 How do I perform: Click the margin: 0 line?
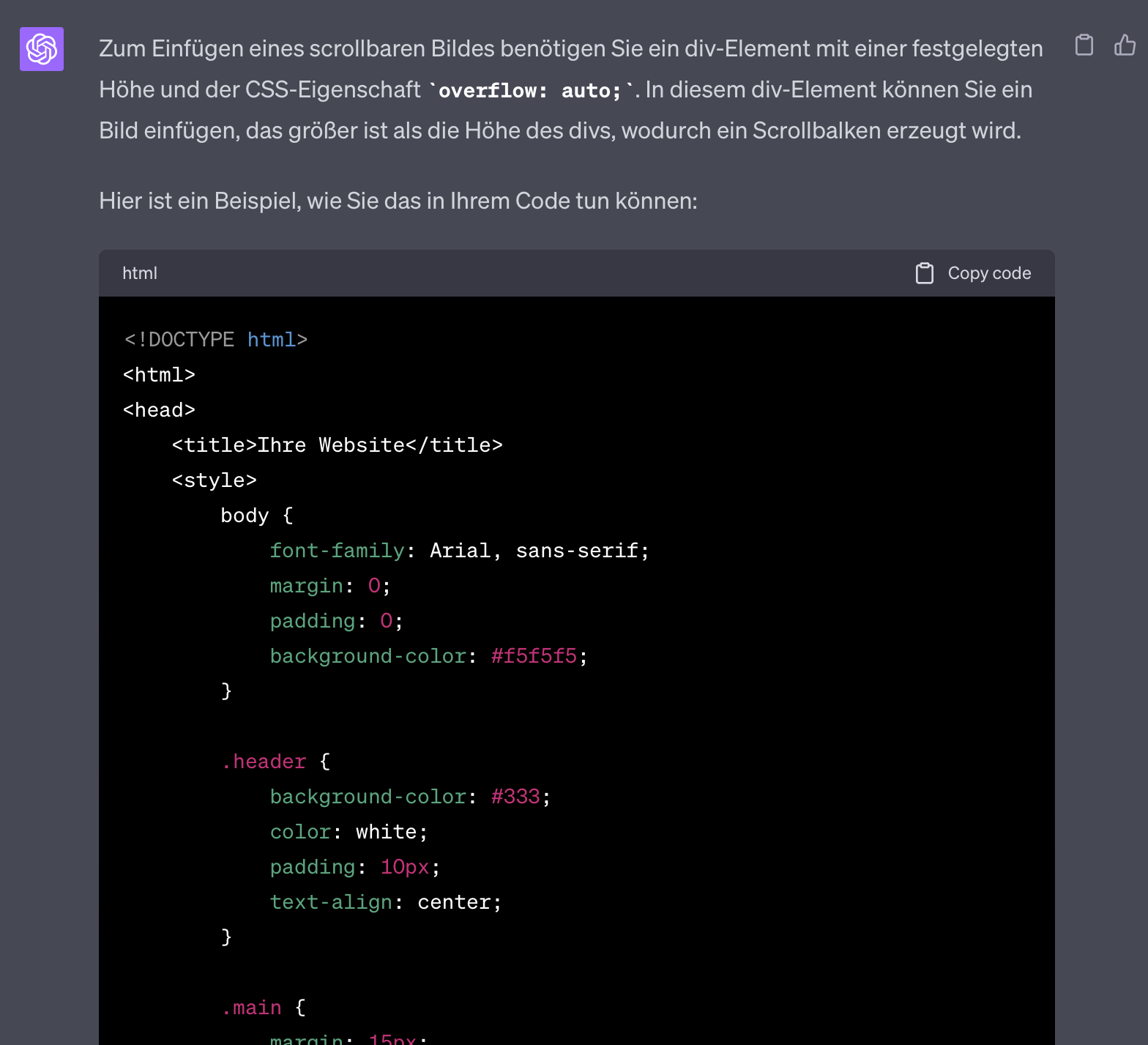tap(330, 586)
